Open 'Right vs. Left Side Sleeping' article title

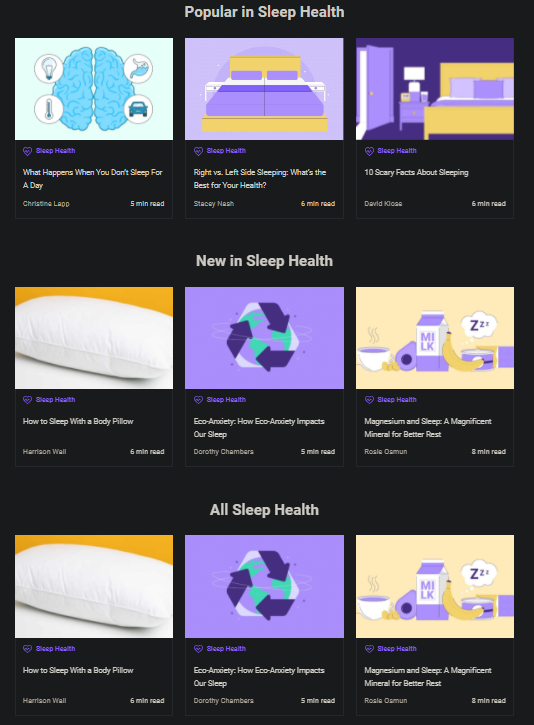pos(260,178)
